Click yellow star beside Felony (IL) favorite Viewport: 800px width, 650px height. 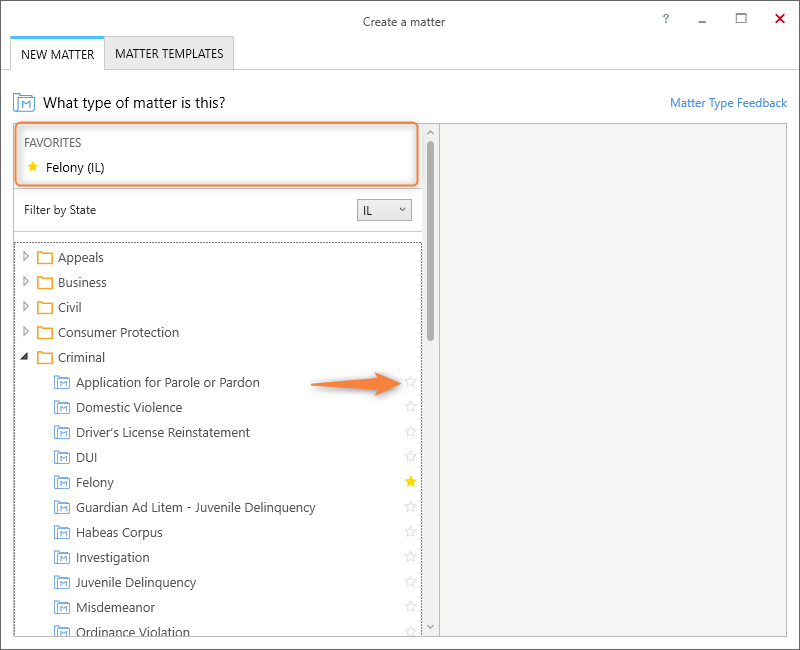pyautogui.click(x=33, y=167)
